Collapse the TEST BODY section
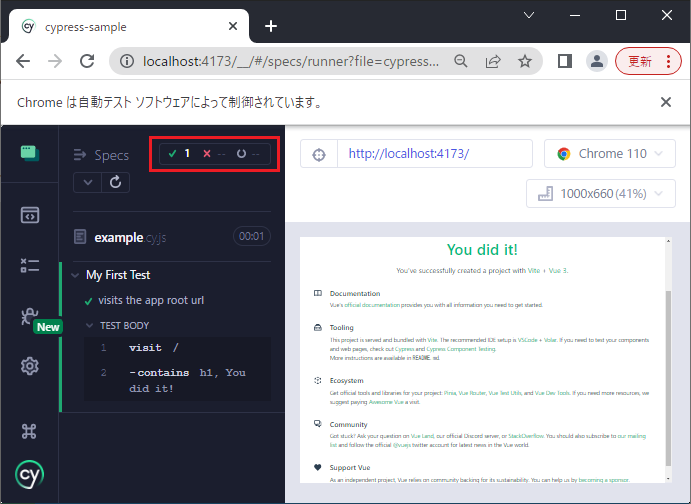The image size is (691, 504). (x=89, y=326)
